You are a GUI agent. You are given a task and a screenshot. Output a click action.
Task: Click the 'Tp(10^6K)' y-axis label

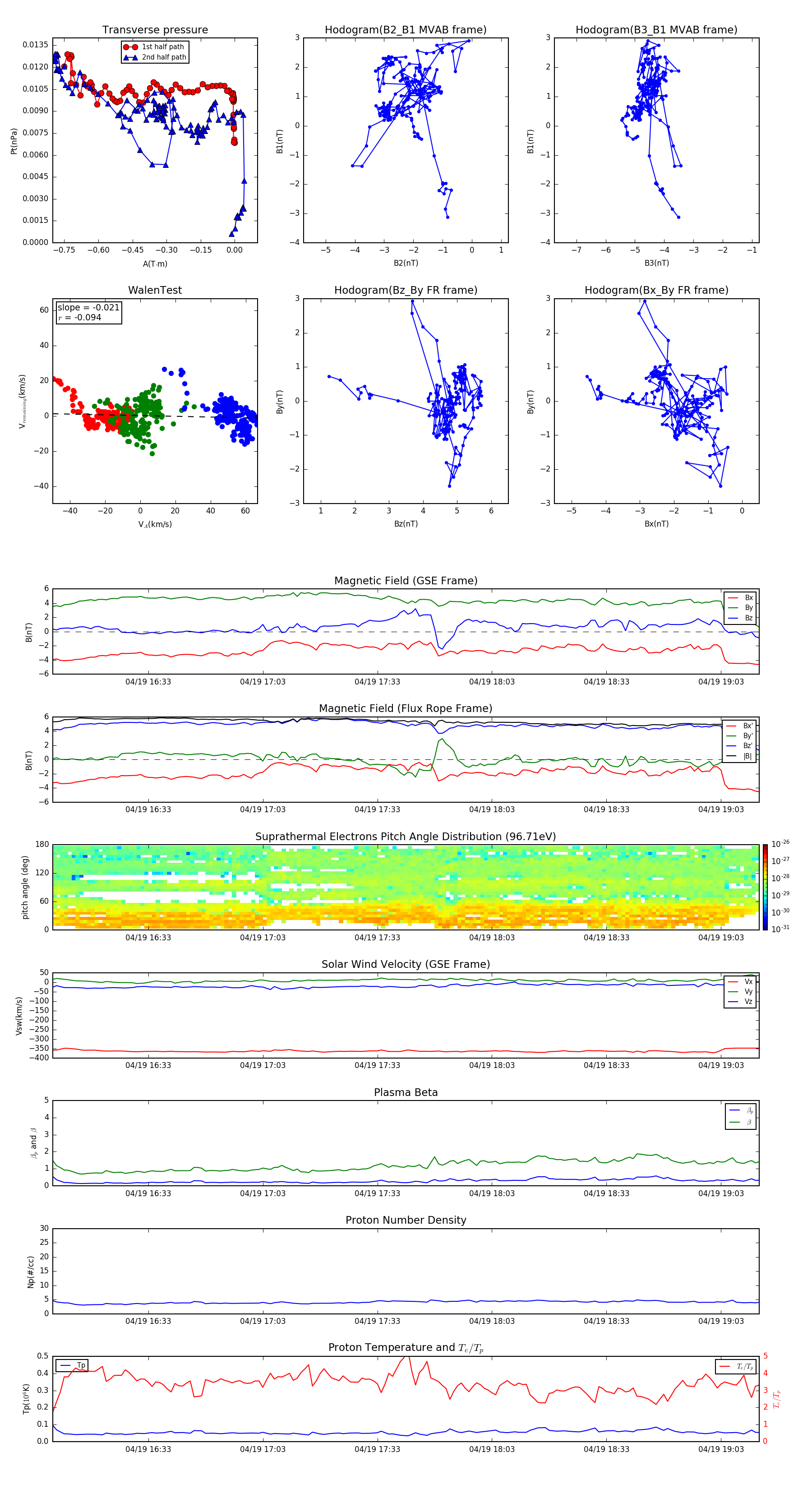coord(26,1399)
